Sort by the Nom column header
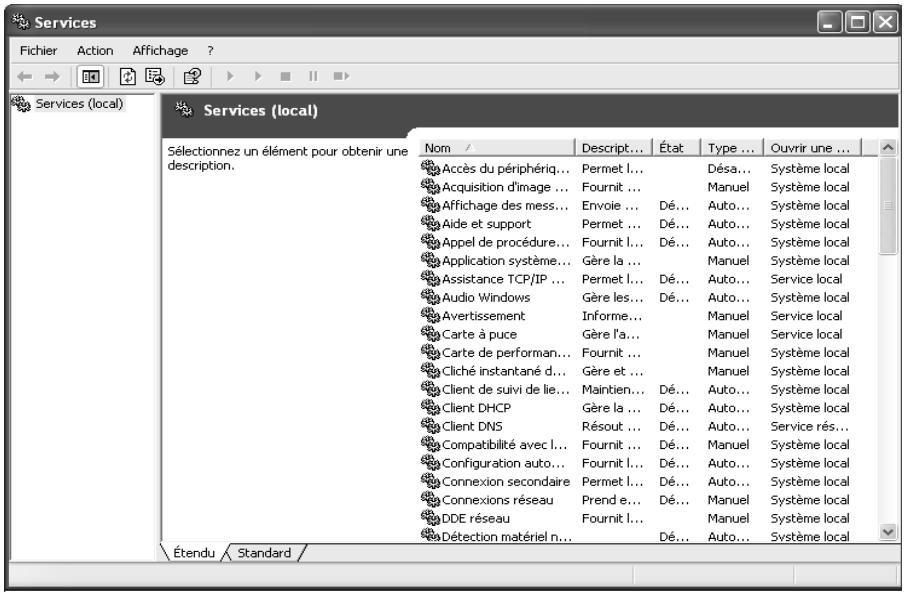The image size is (906, 595). click(x=497, y=148)
